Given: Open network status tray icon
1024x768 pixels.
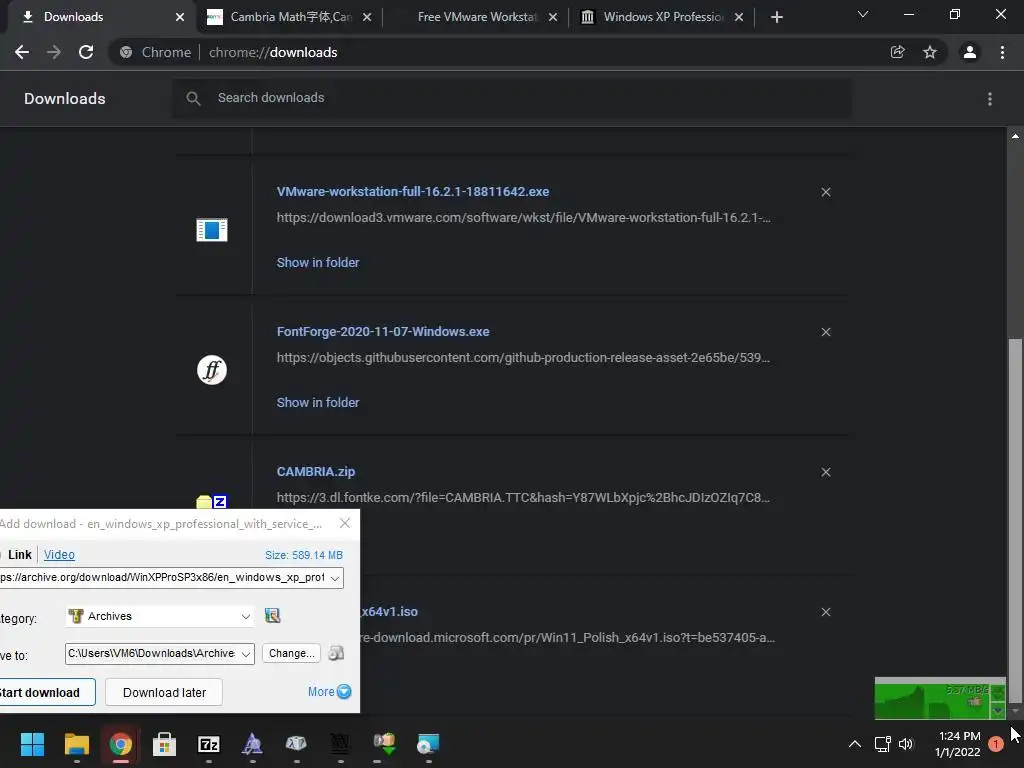Looking at the screenshot, I should pos(883,744).
